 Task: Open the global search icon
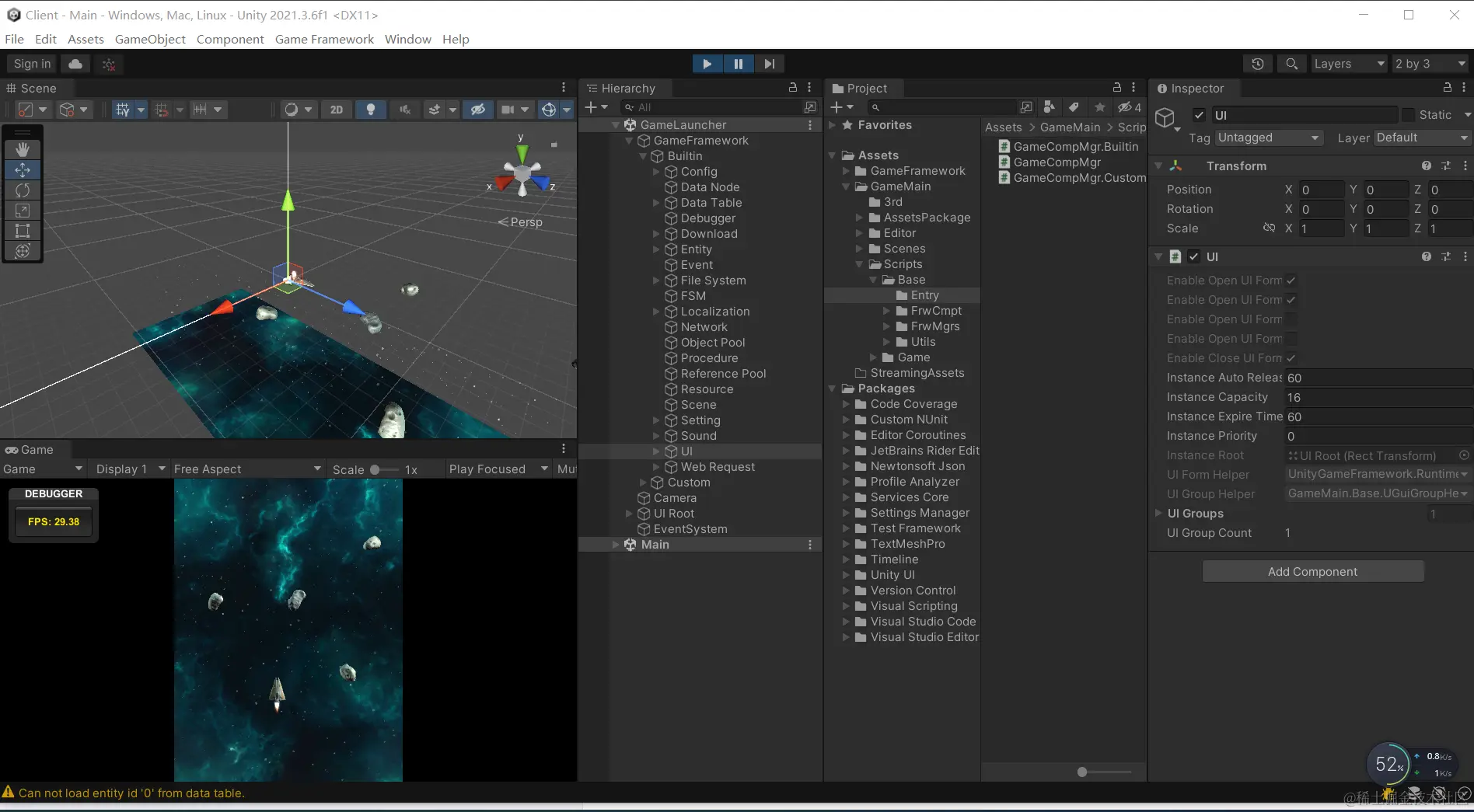tap(1291, 64)
